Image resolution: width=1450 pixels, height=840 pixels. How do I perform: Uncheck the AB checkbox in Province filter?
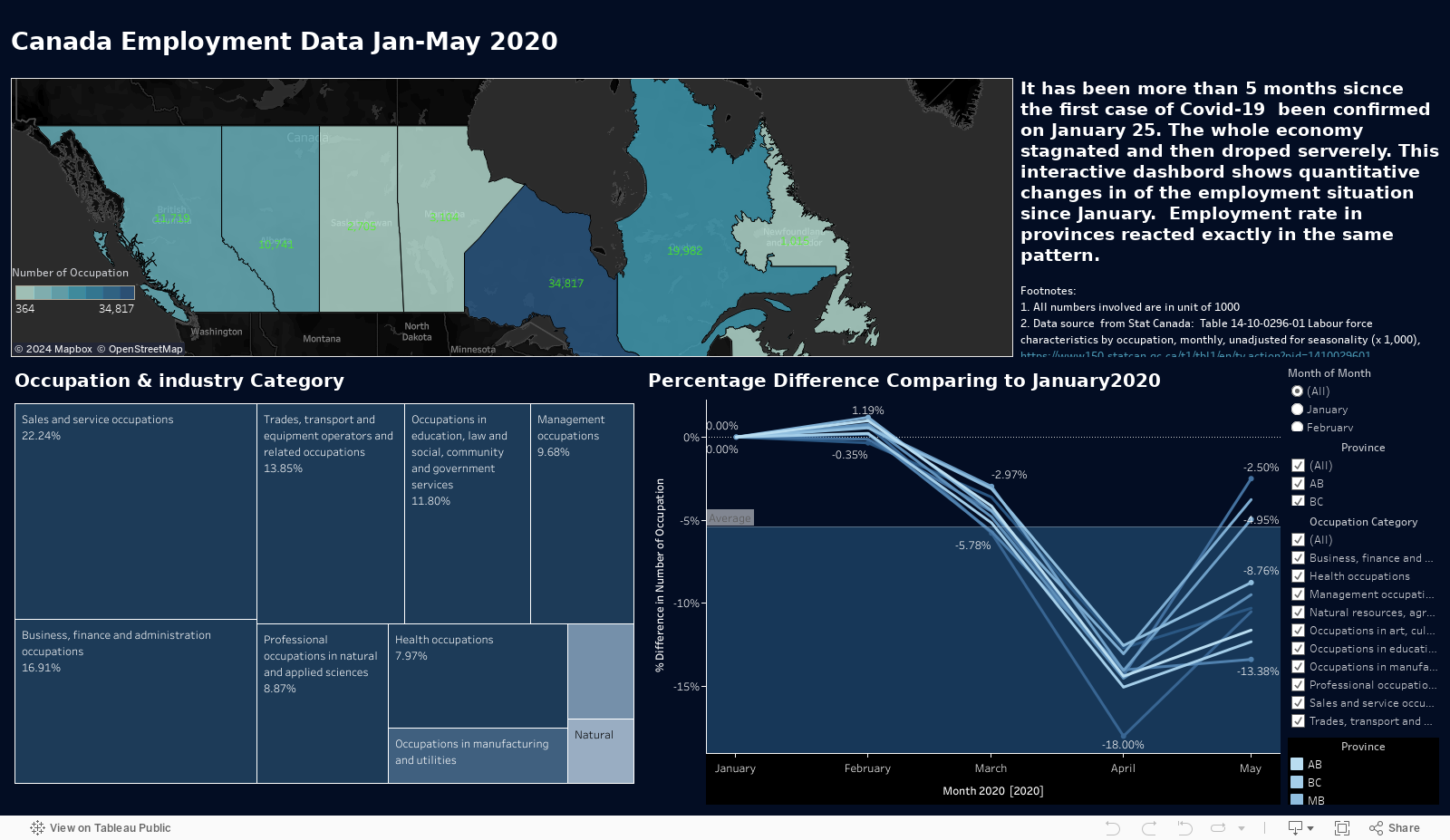[x=1298, y=484]
